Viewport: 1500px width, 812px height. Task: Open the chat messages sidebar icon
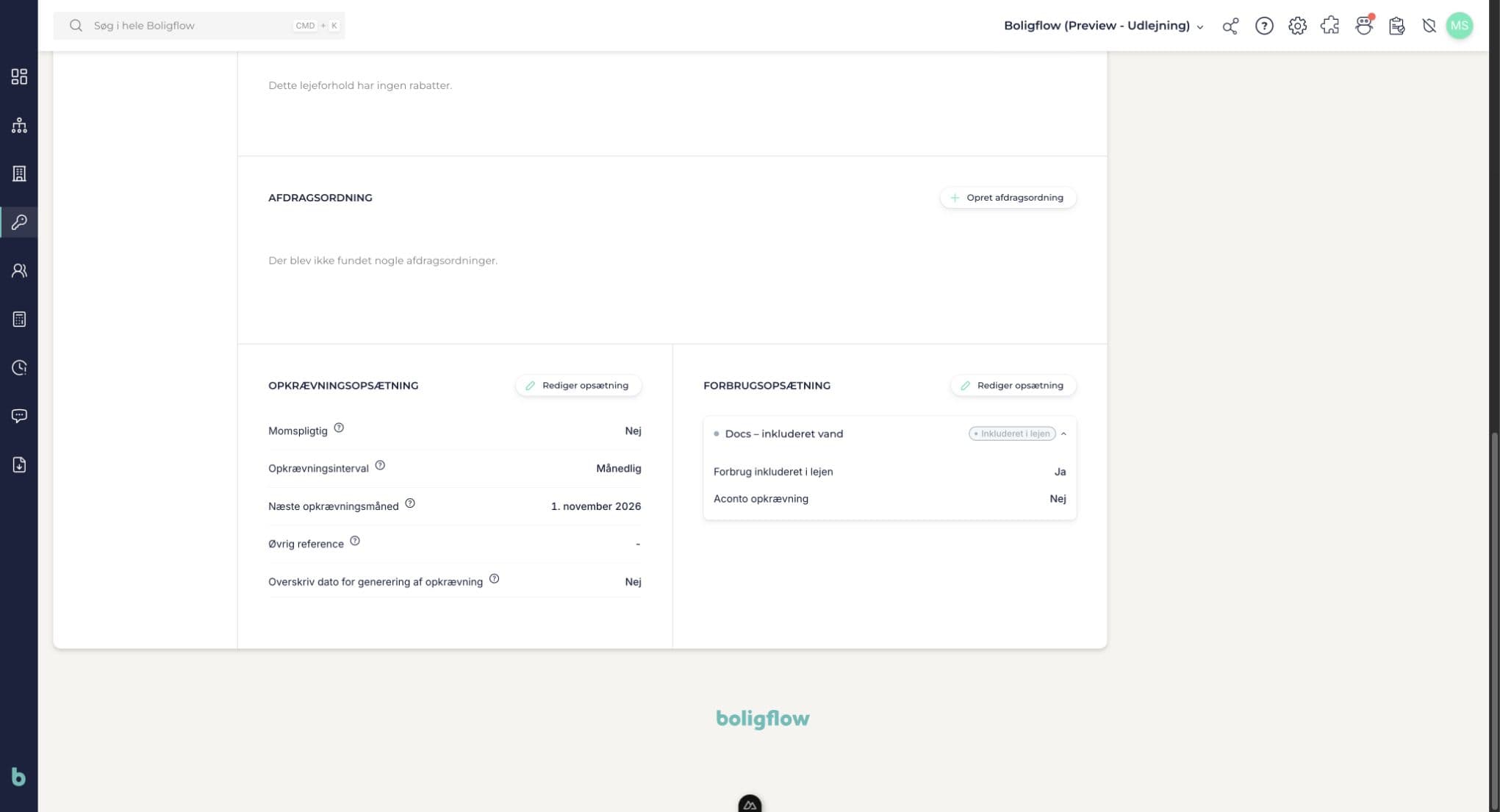[x=19, y=416]
